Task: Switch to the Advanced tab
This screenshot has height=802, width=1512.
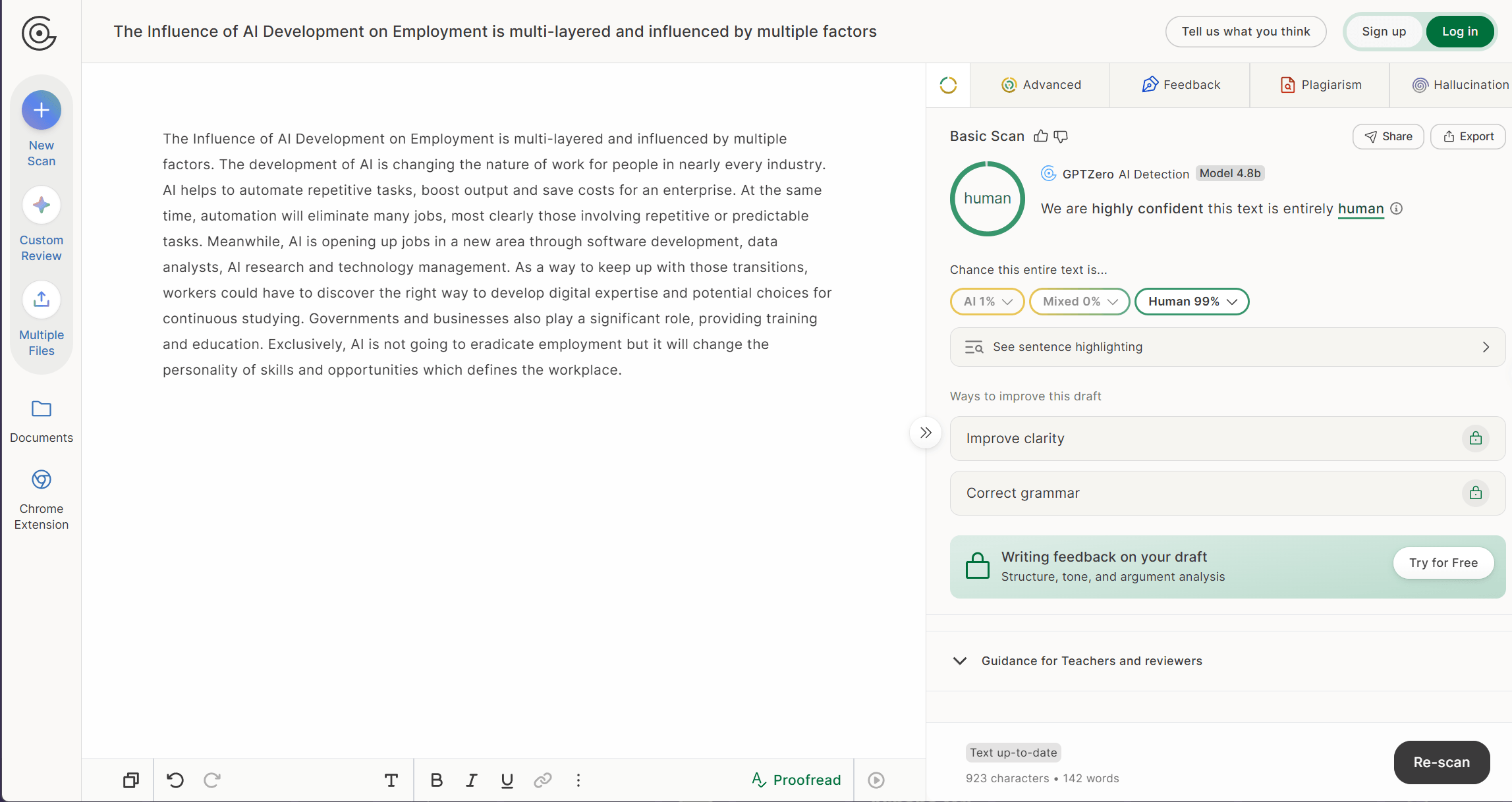Action: (1041, 85)
